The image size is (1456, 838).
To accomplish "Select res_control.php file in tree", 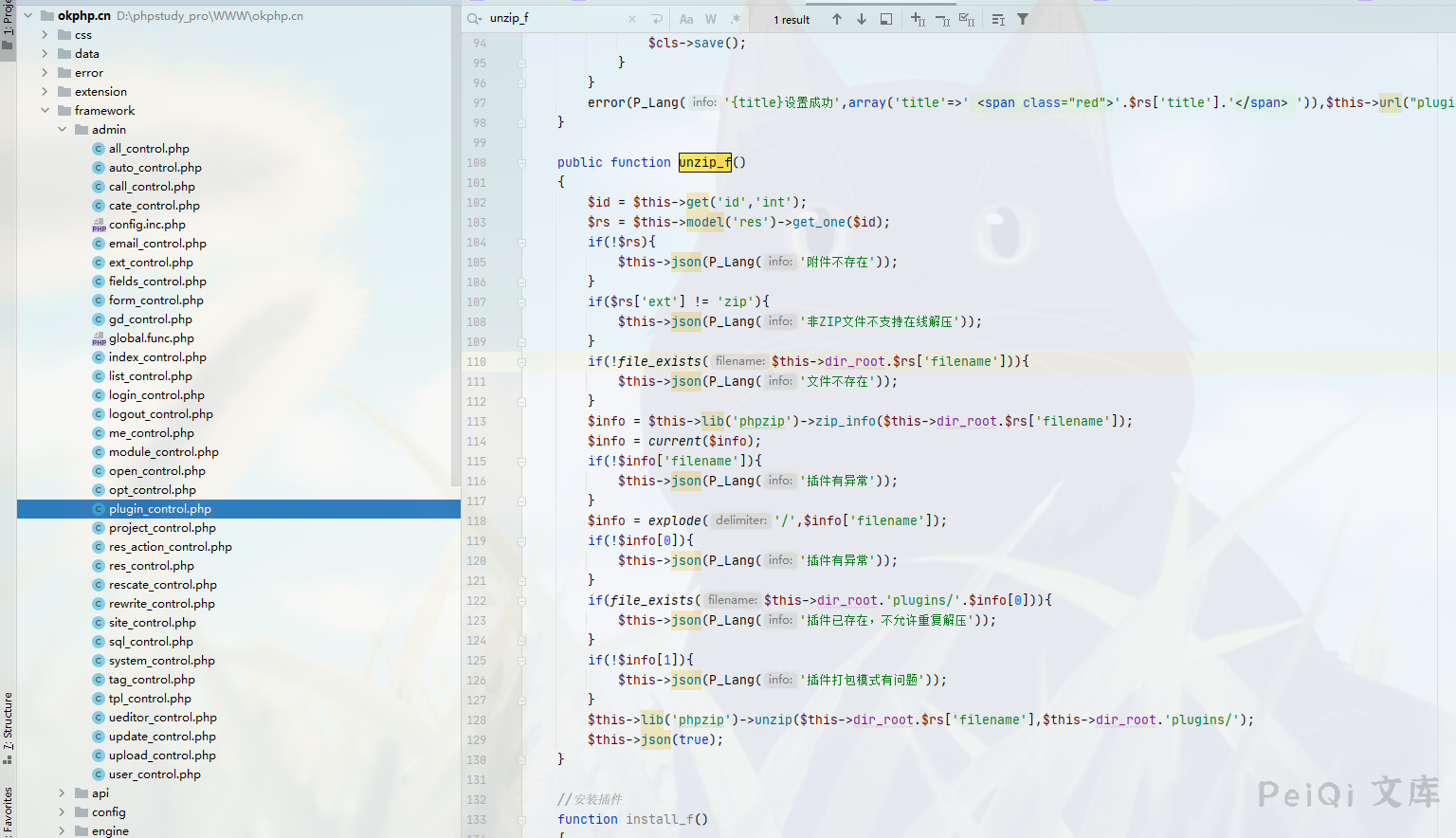I will tap(152, 566).
